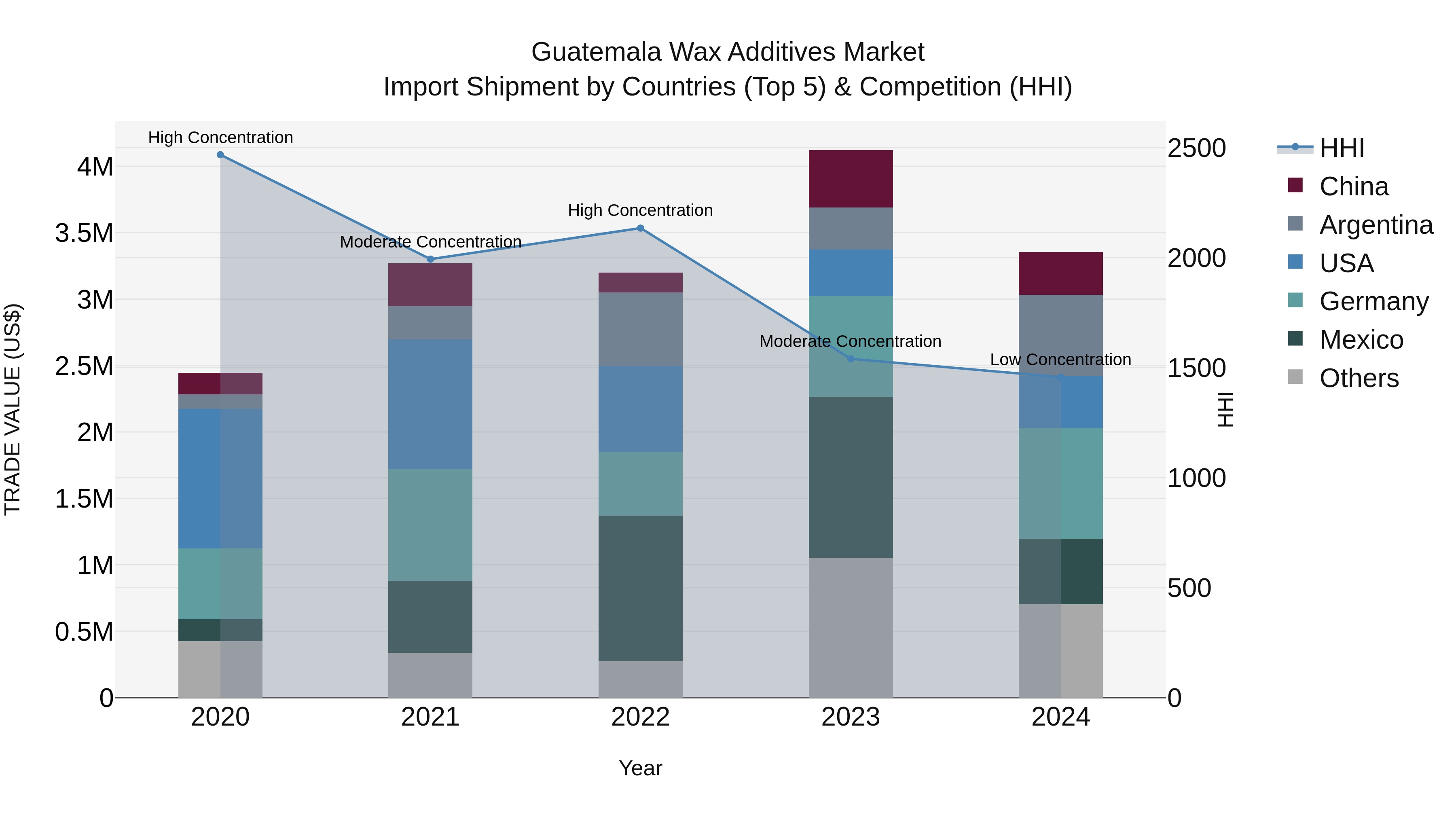Click the 'High Concentration' annotation above 2020
Viewport: 1456px width, 819px height.
coord(220,138)
